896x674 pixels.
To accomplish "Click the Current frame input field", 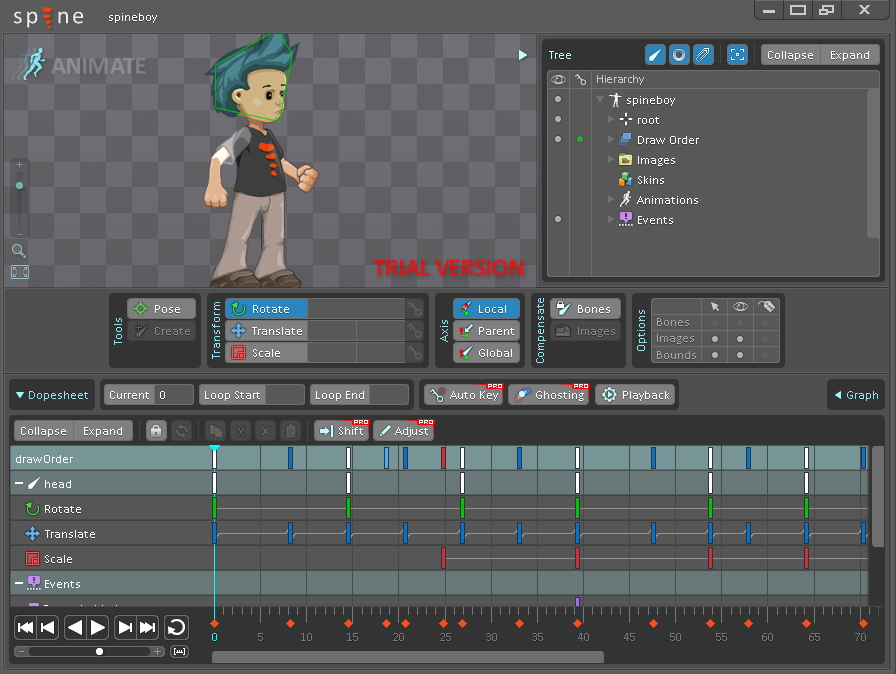I will (174, 395).
